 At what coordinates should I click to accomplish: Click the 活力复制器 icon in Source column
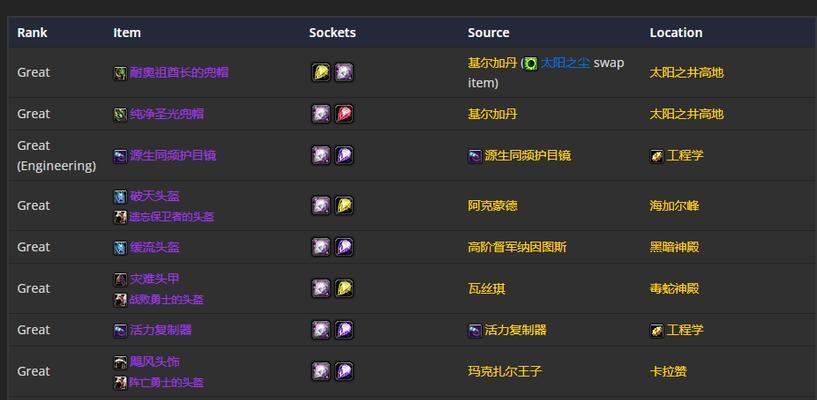coord(475,330)
